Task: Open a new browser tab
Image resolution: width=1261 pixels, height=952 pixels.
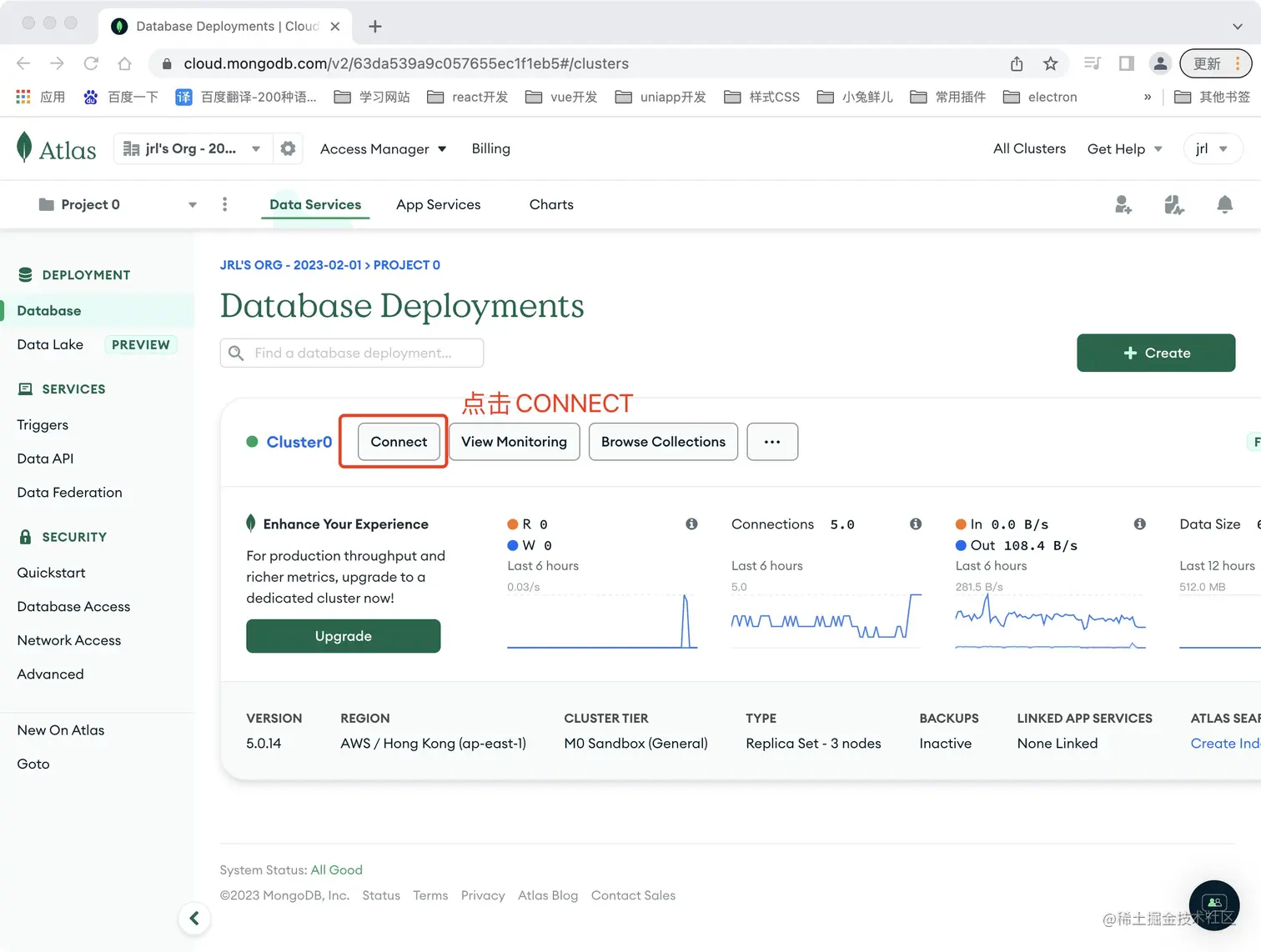Action: click(375, 27)
